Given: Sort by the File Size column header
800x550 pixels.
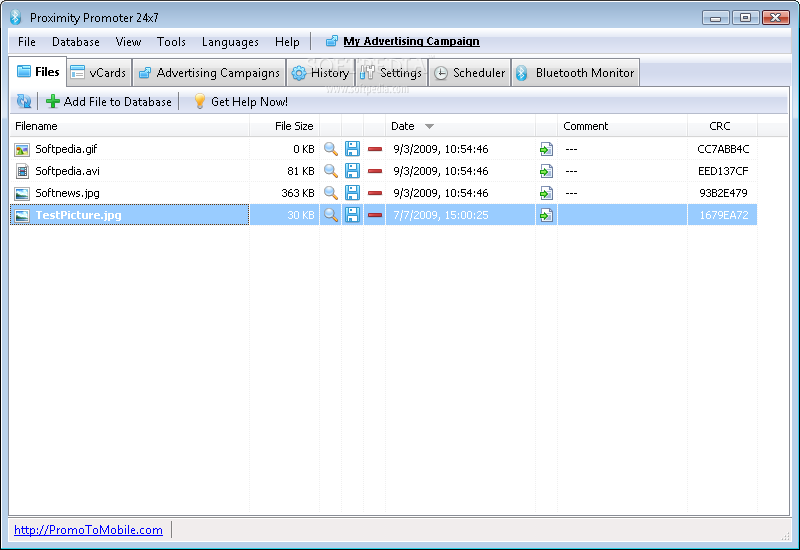Looking at the screenshot, I should pos(285,126).
